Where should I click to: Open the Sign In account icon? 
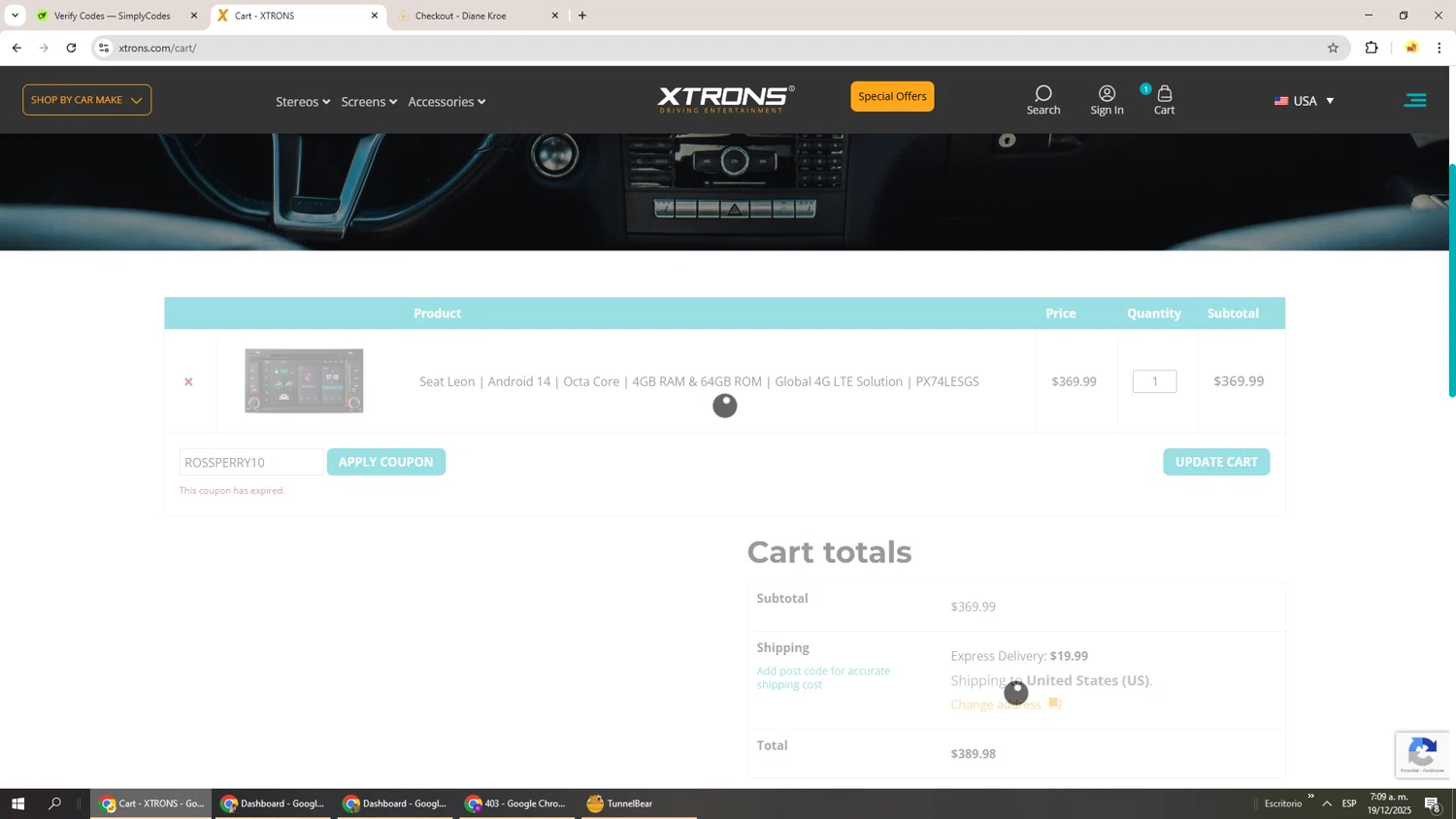click(x=1107, y=100)
